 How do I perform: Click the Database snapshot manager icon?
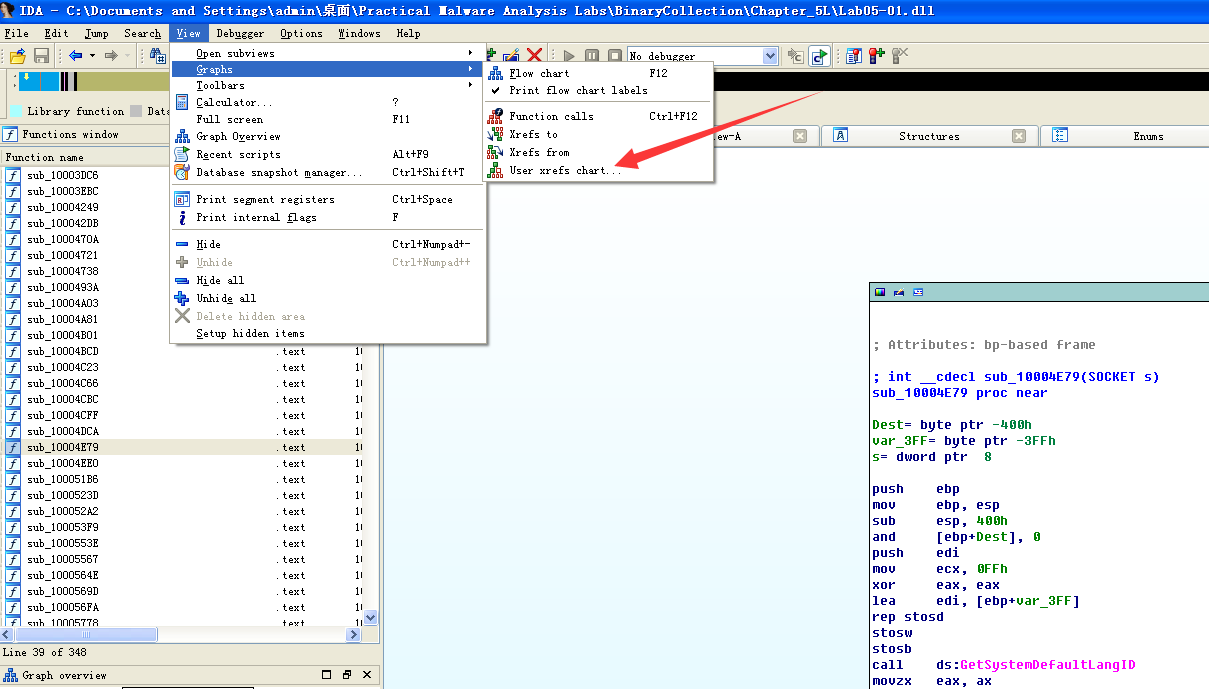(x=182, y=172)
